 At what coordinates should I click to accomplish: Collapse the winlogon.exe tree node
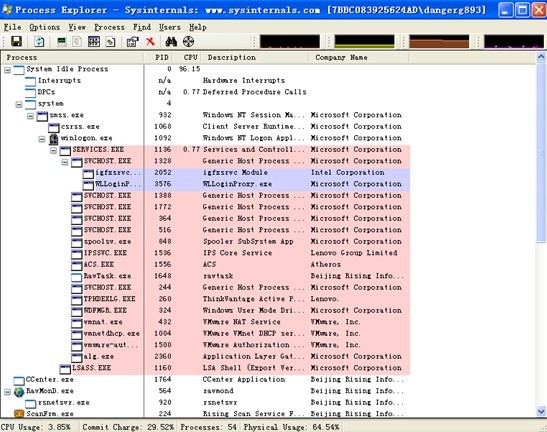pyautogui.click(x=42, y=139)
